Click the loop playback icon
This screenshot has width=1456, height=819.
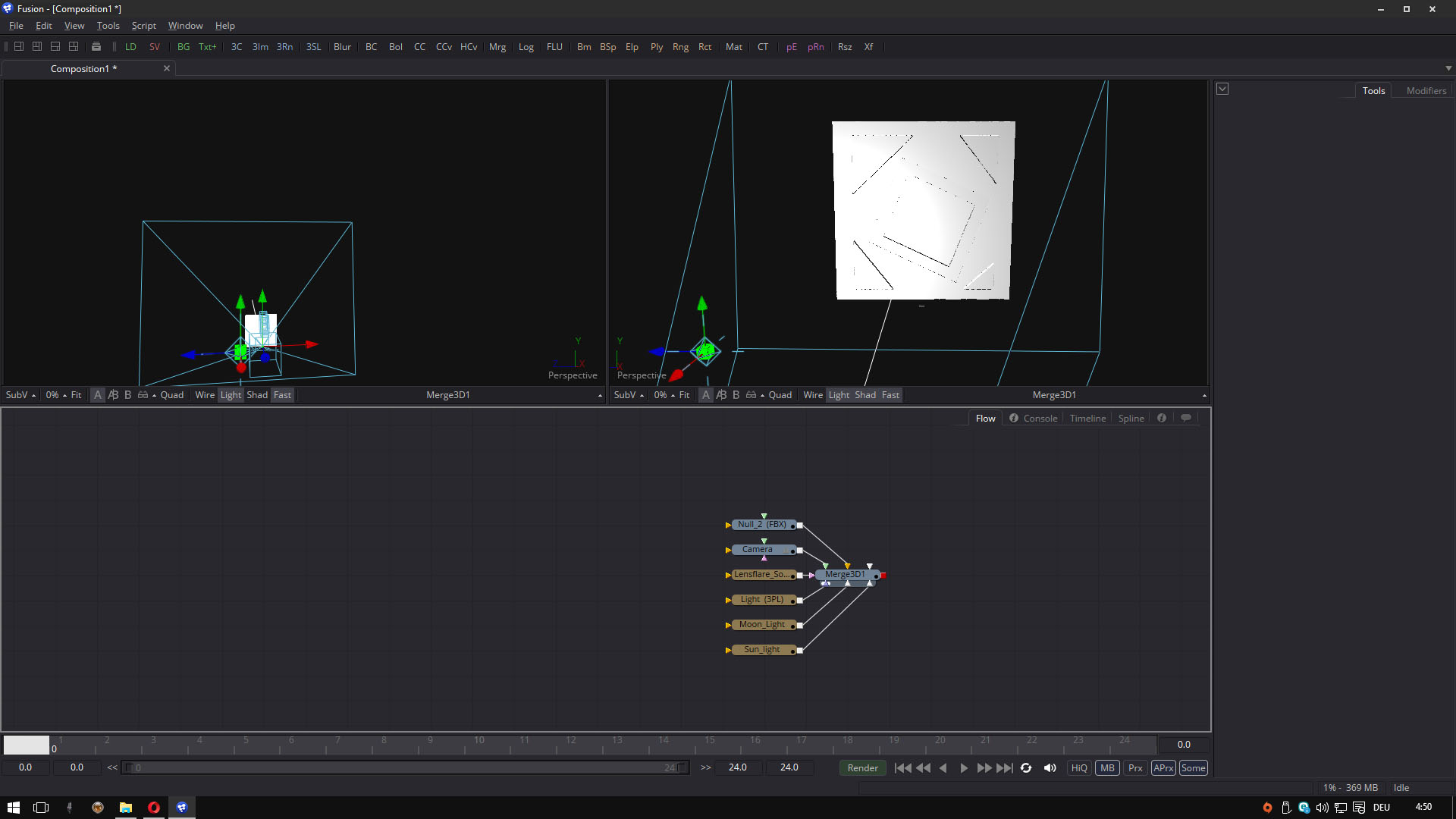(1026, 768)
